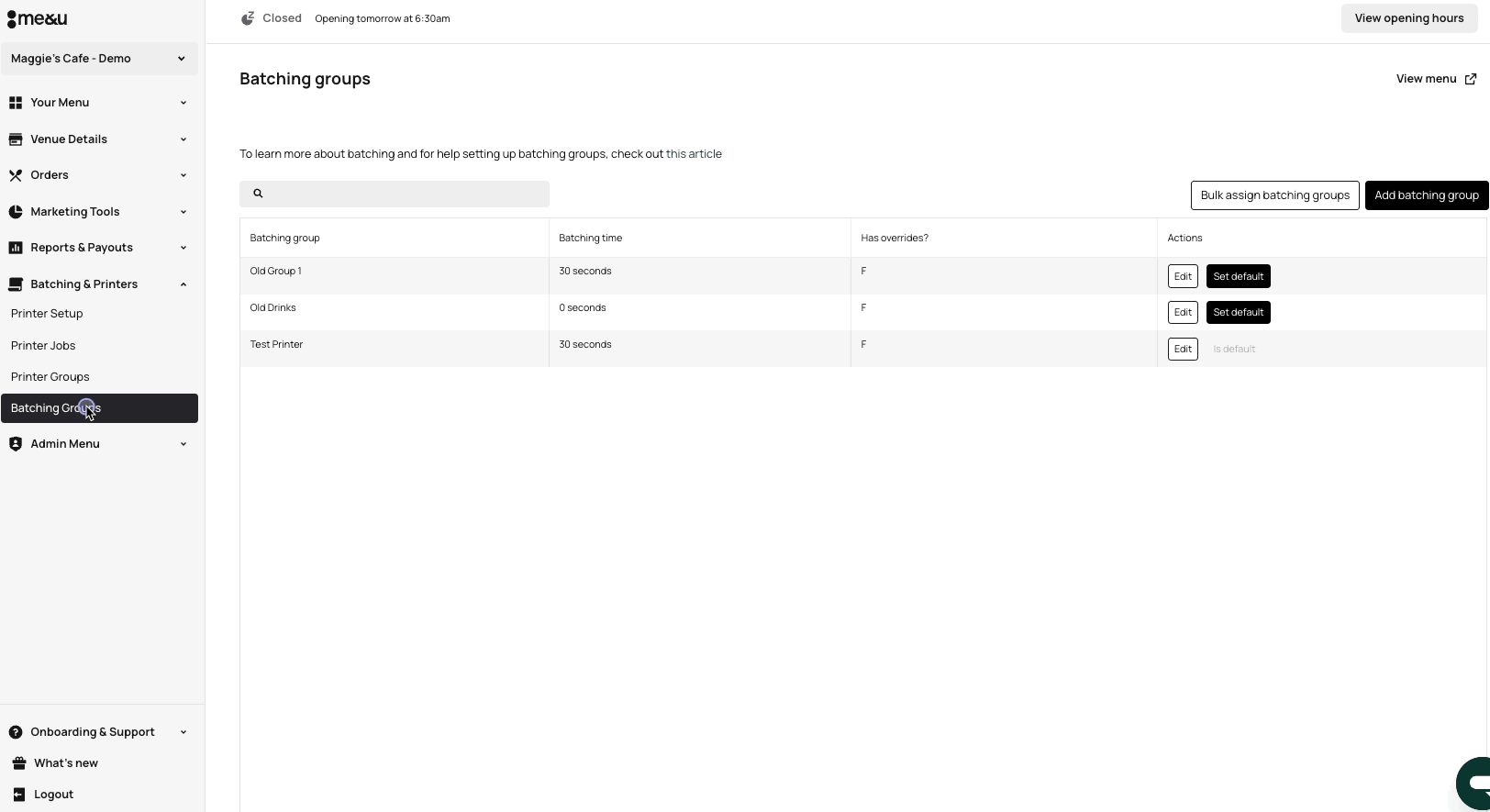Click the batching groups search field
This screenshot has height=812, width=1490.
(x=404, y=194)
